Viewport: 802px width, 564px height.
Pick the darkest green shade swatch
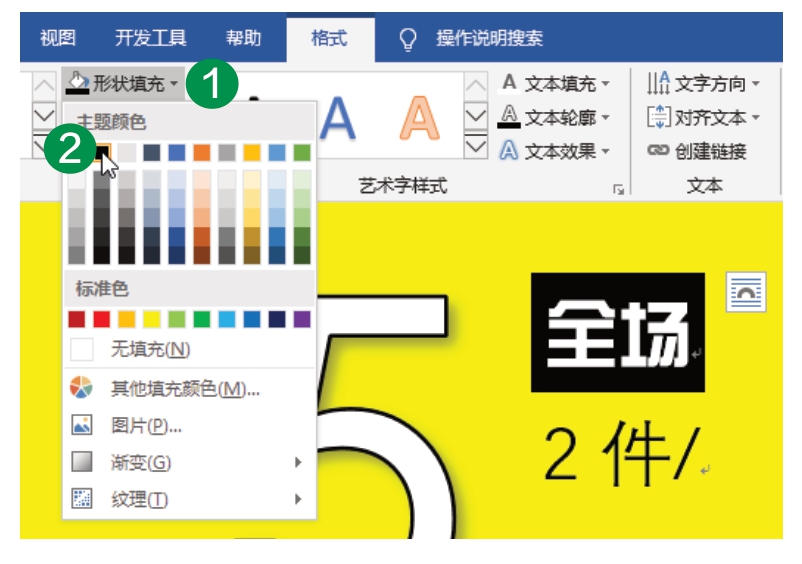point(302,255)
